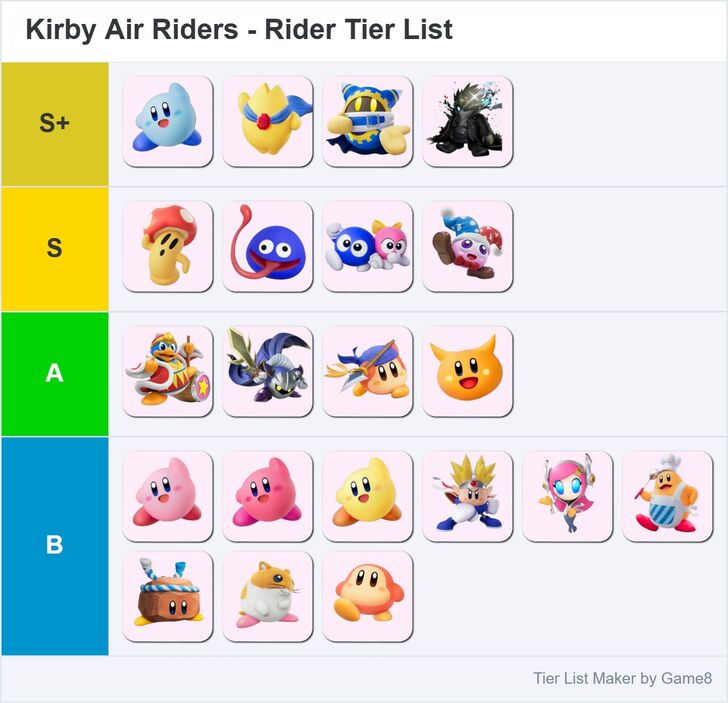The height and width of the screenshot is (703, 728).
Task: Select the Chef Kawasaki rider icon
Action: click(x=667, y=496)
